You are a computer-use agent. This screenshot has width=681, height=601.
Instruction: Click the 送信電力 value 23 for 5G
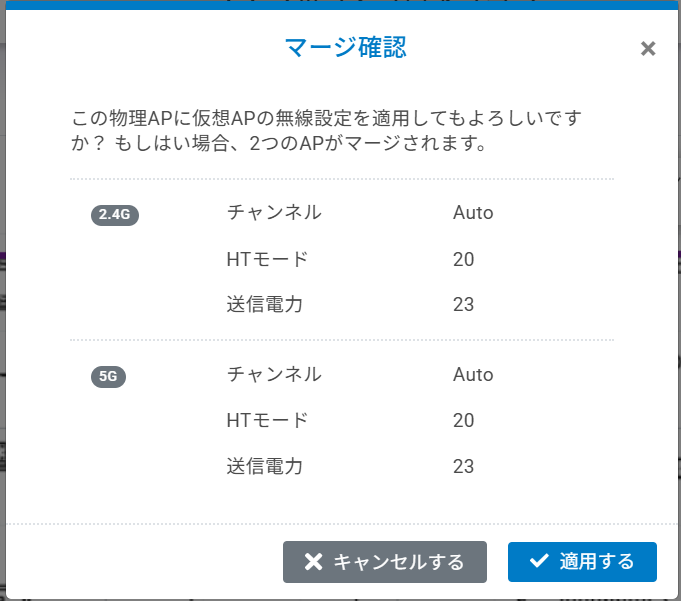[x=463, y=467]
